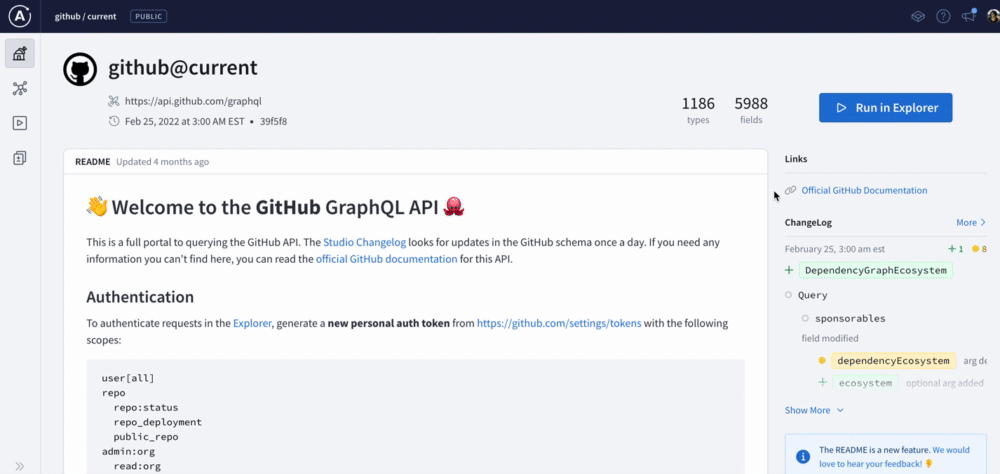
Task: Click the PUBLIC badge
Action: pyautogui.click(x=149, y=17)
